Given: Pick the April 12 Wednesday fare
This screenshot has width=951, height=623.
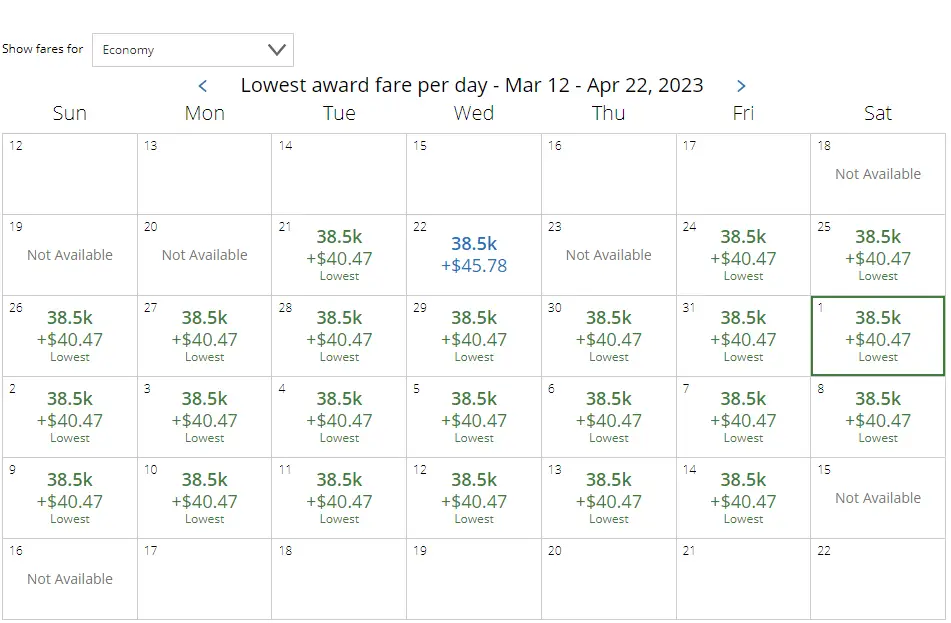Looking at the screenshot, I should (x=474, y=498).
